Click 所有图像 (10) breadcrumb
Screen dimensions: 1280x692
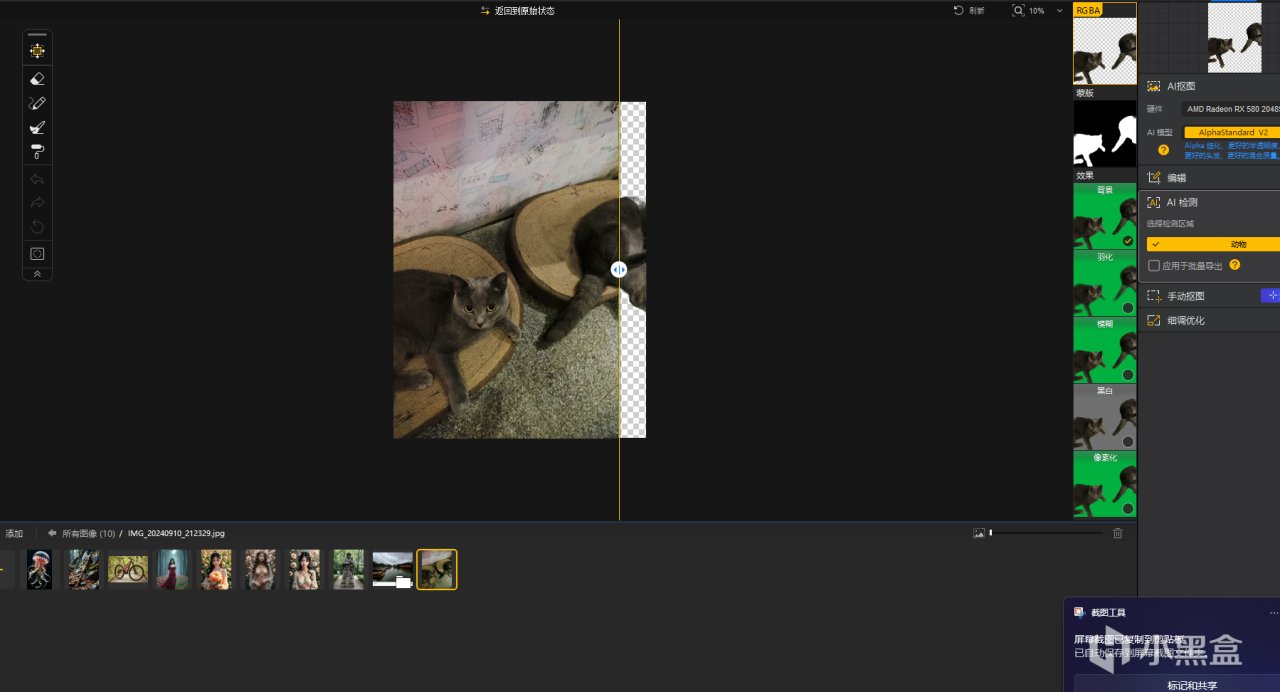tap(88, 533)
